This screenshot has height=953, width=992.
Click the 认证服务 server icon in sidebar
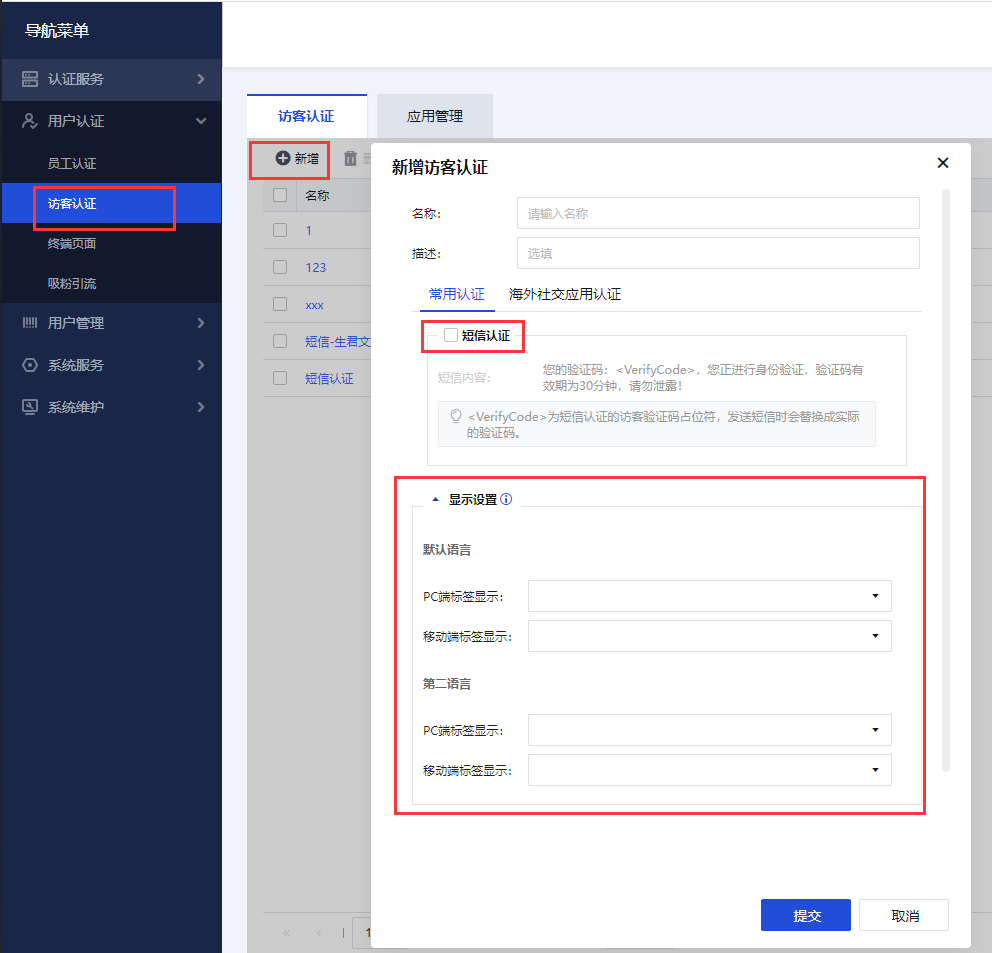click(30, 79)
